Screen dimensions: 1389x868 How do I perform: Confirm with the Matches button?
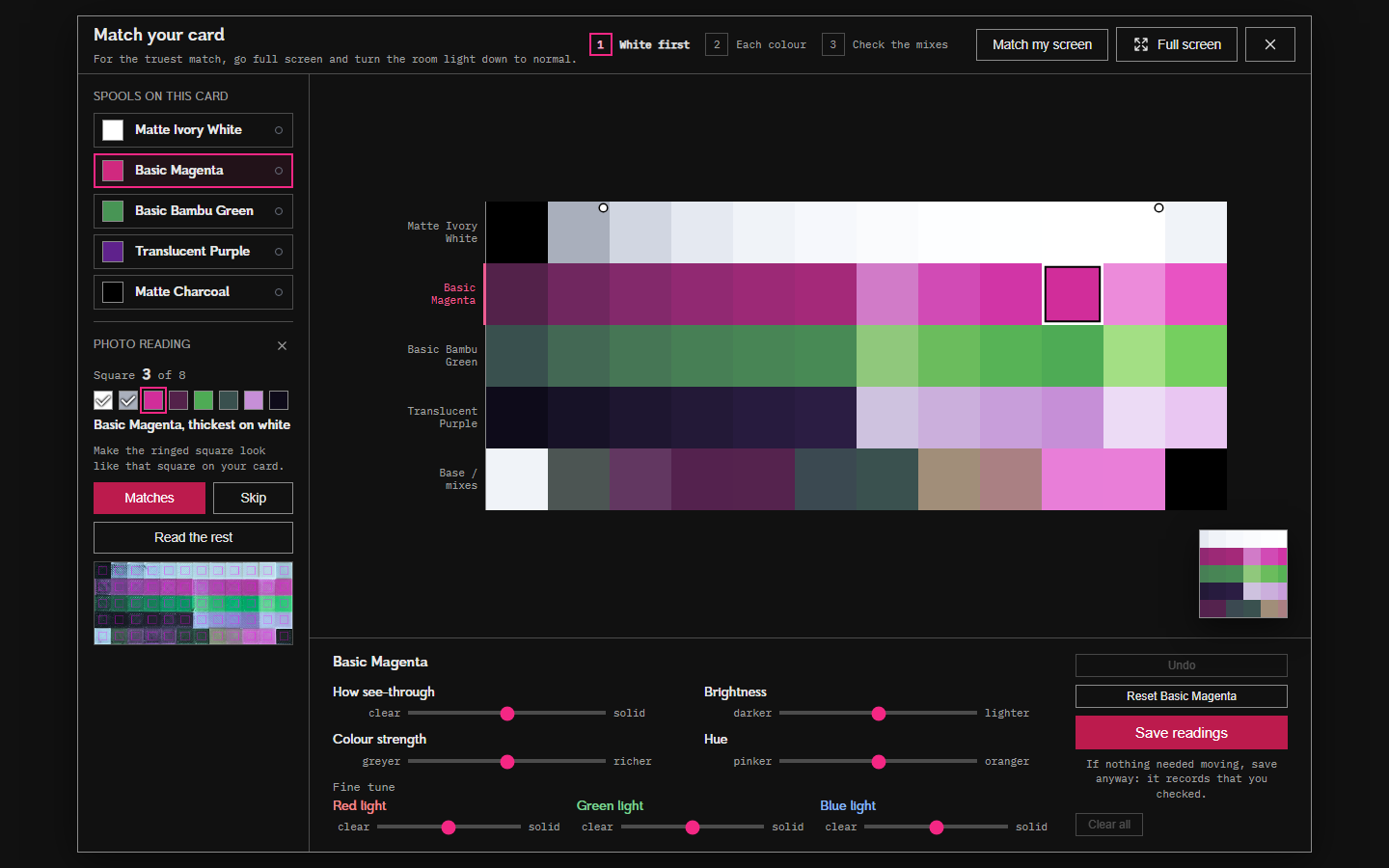pyautogui.click(x=150, y=498)
